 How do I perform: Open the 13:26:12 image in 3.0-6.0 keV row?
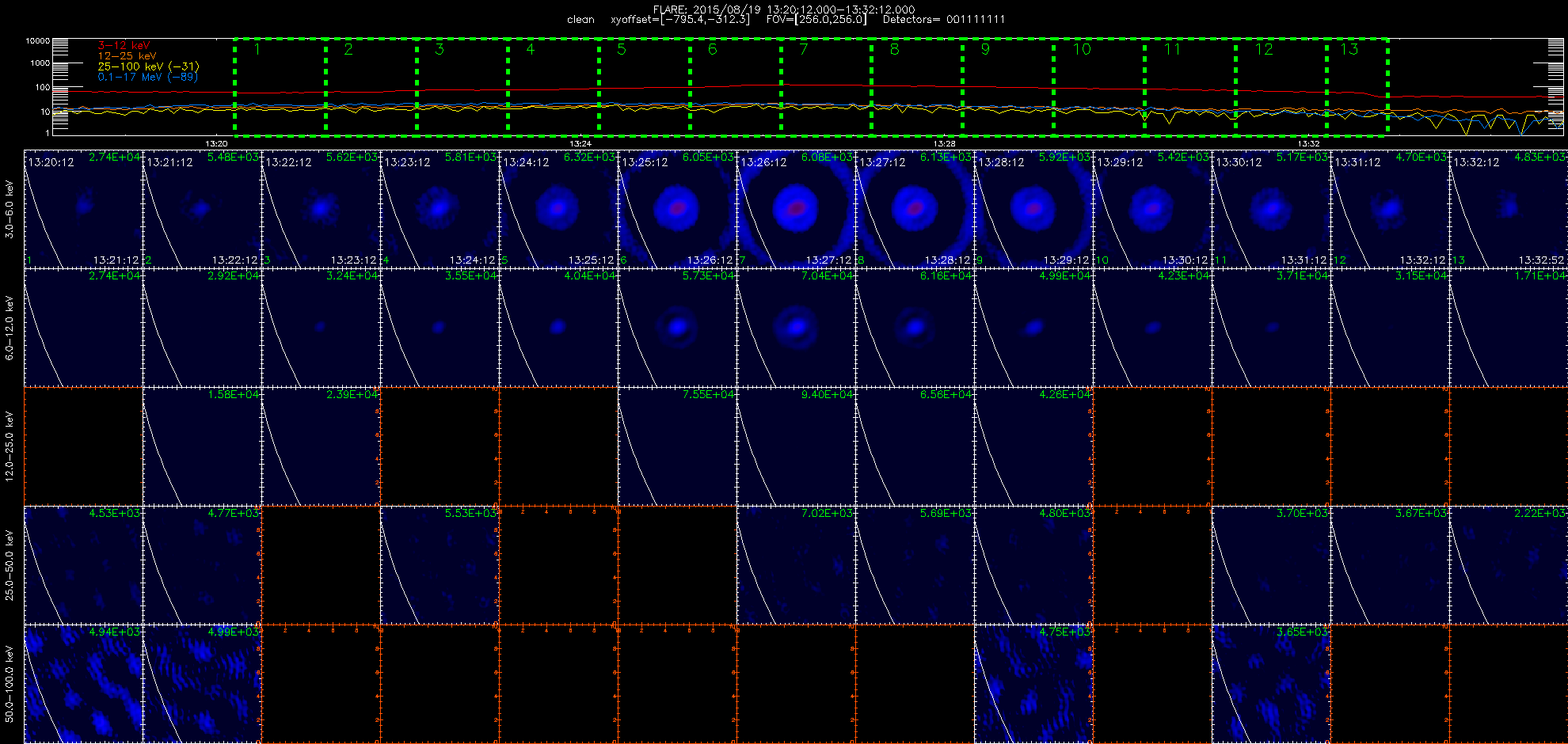pos(796,209)
